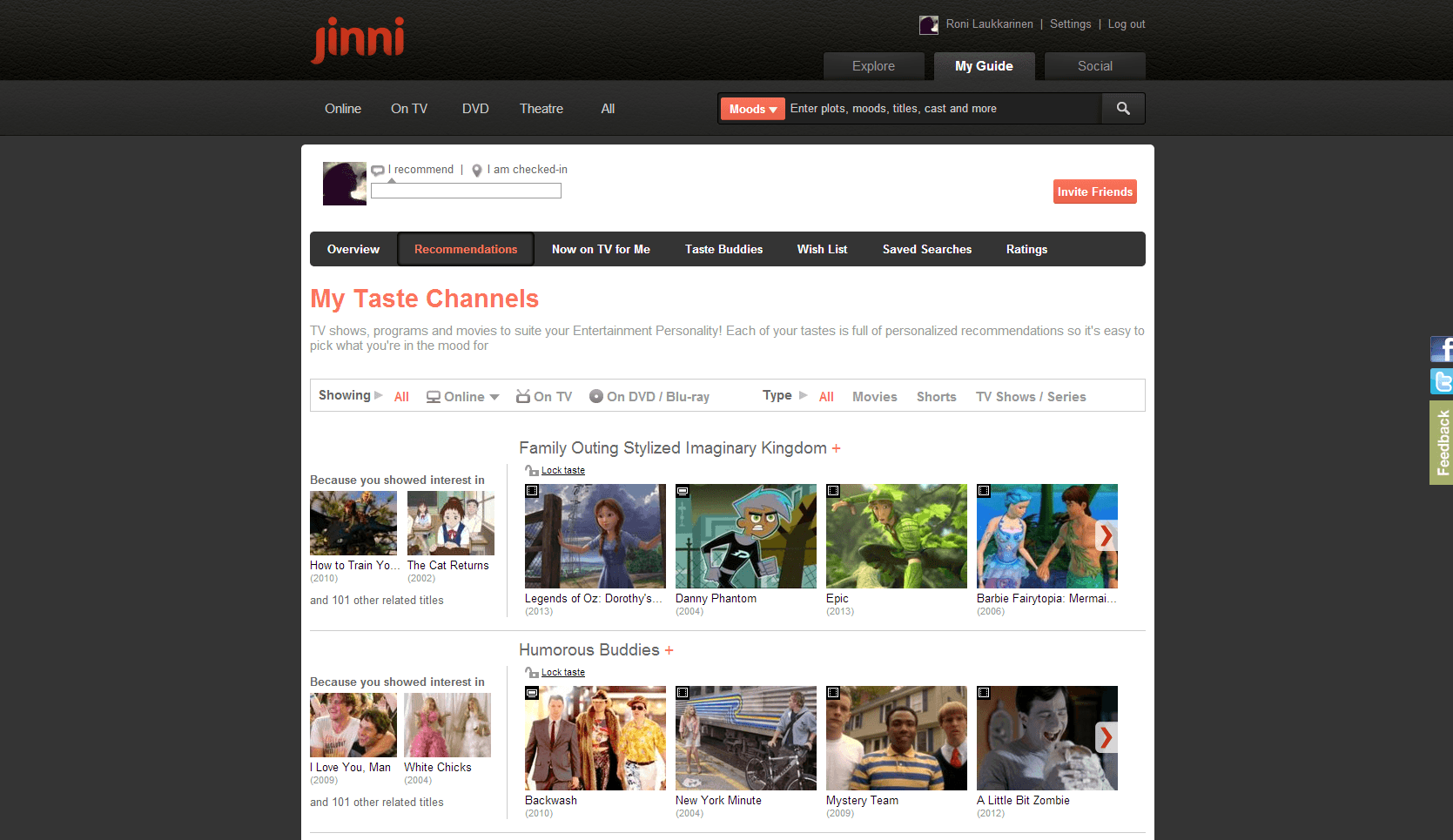This screenshot has height=840, width=1453.
Task: Open Facebook share side icon
Action: (x=1442, y=349)
